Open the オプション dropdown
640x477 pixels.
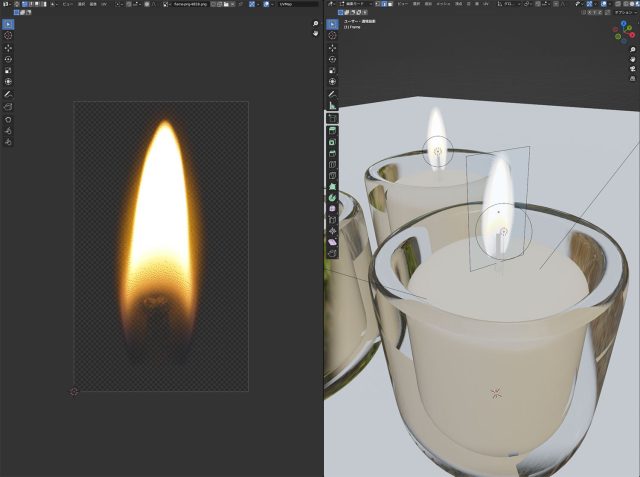pos(626,12)
